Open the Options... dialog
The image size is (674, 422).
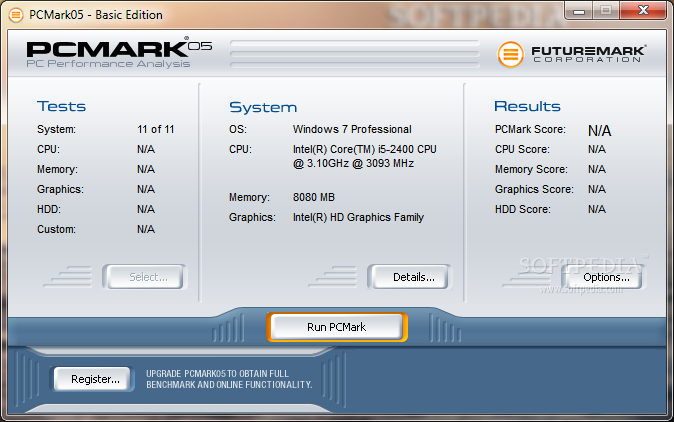click(x=604, y=277)
